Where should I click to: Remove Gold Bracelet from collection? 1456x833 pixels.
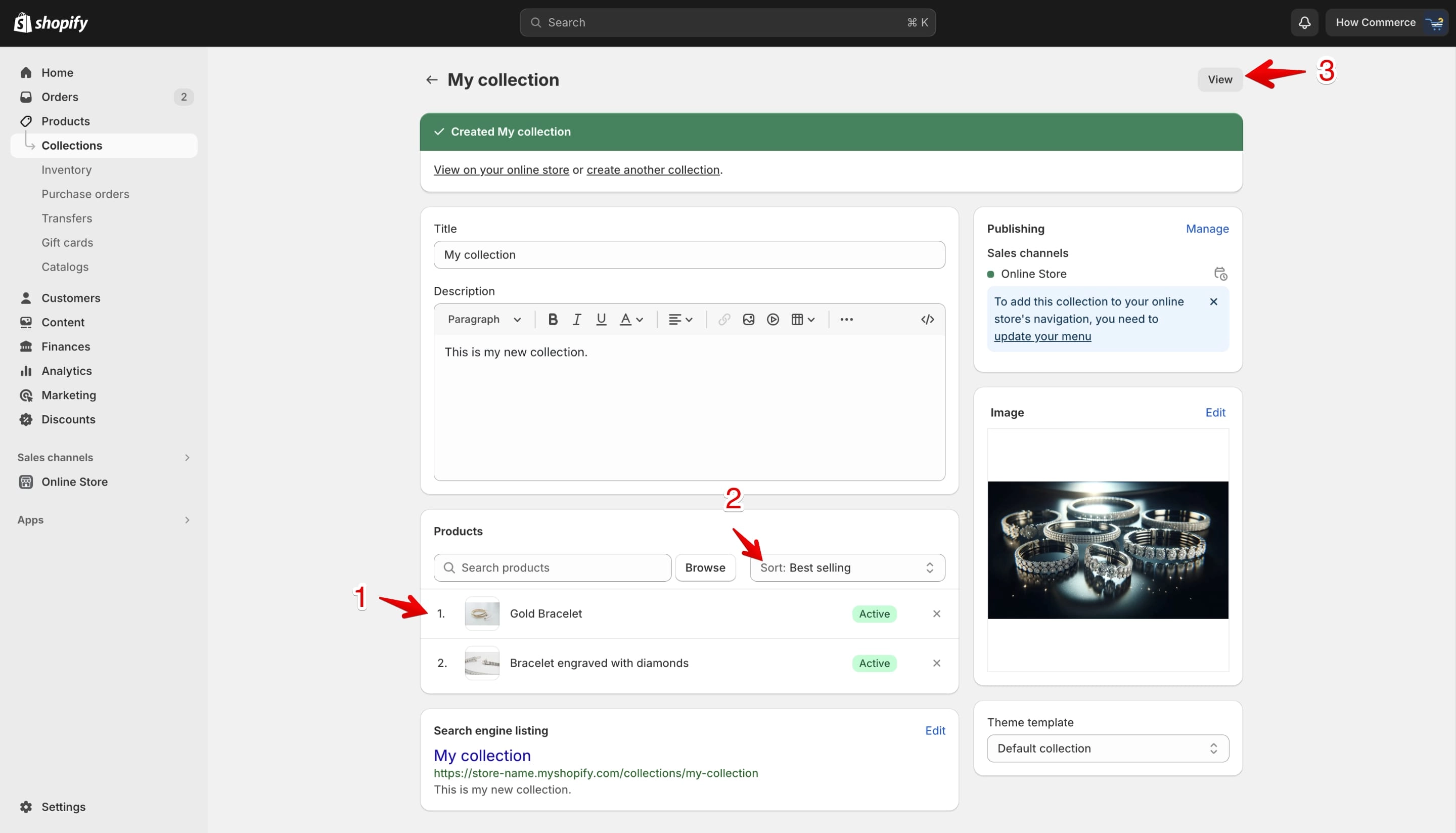tap(936, 614)
